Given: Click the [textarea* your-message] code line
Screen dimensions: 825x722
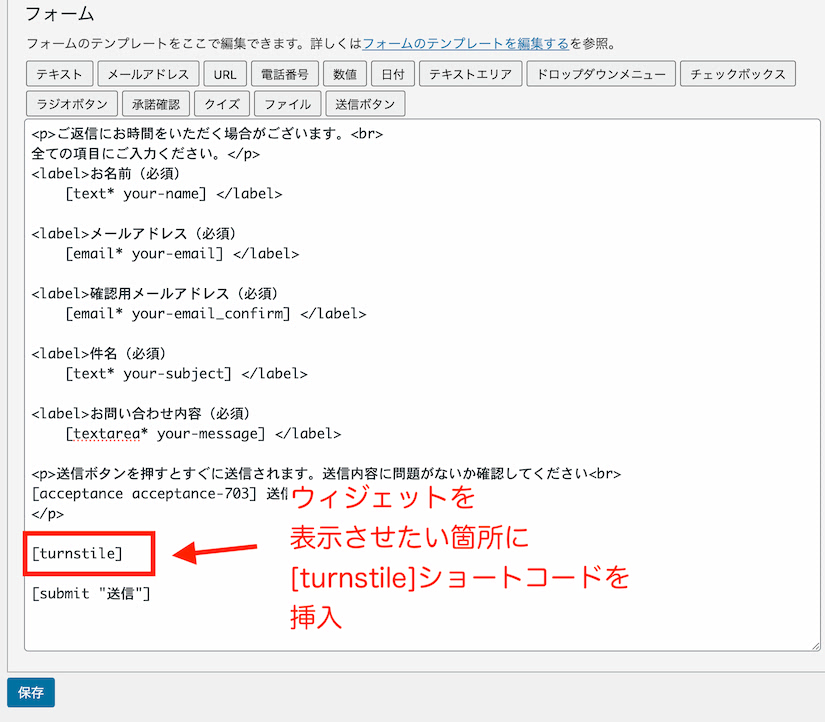Looking at the screenshot, I should tap(203, 434).
